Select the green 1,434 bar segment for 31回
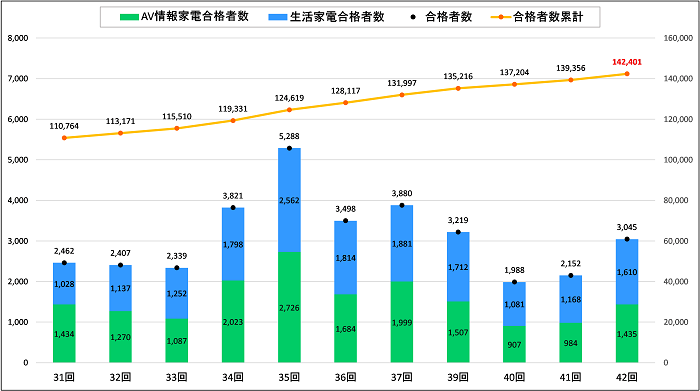Image resolution: width=700 pixels, height=391 pixels. [64, 333]
